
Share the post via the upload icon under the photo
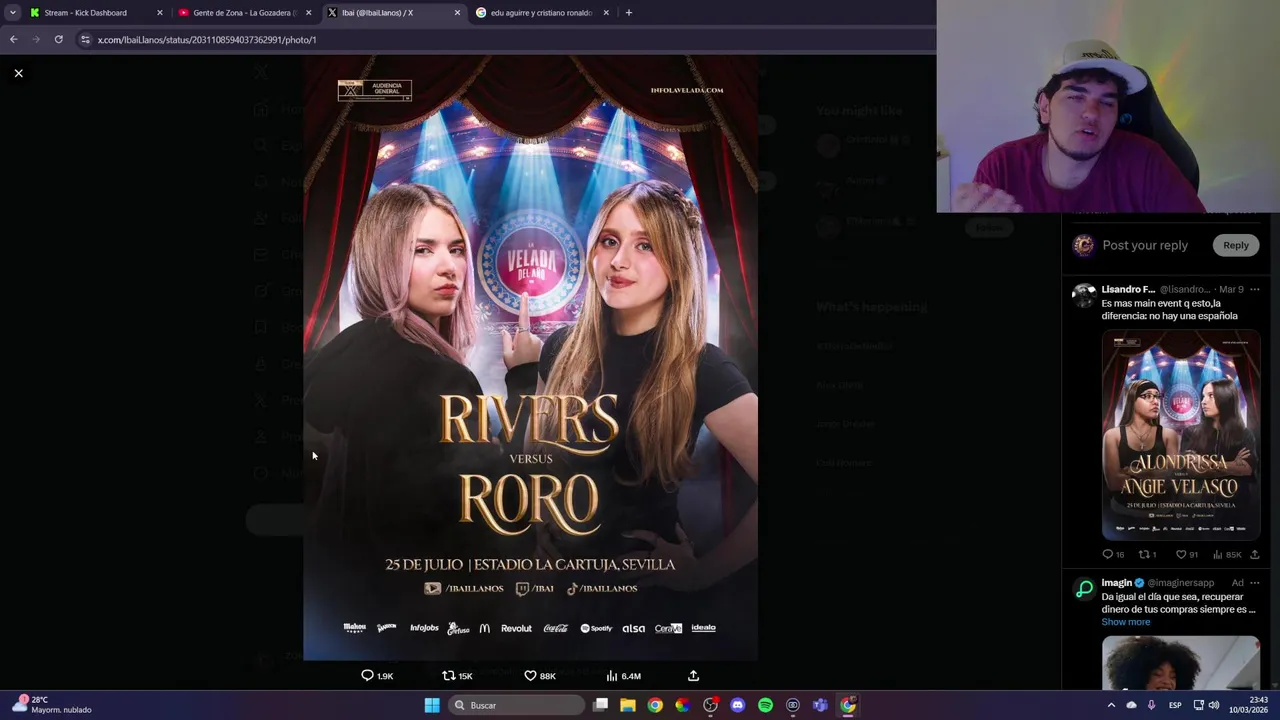click(x=693, y=676)
